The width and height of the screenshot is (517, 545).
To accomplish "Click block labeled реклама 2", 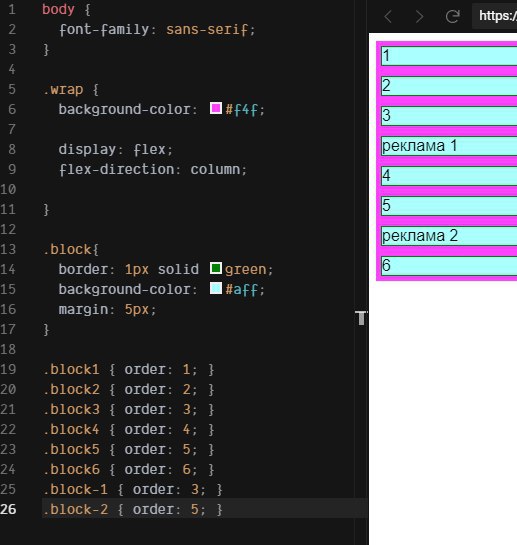I will tap(449, 236).
